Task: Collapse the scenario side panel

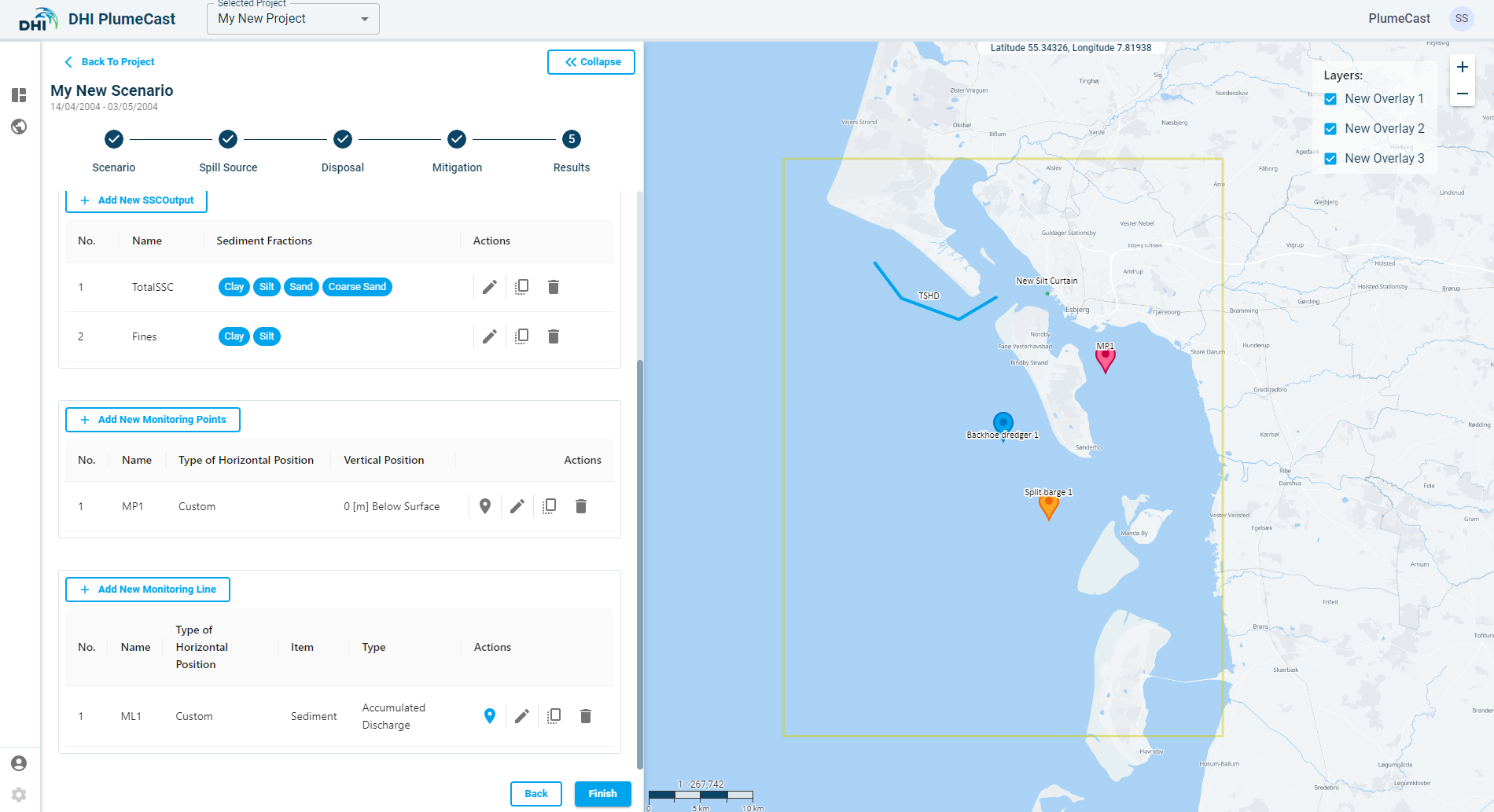Action: [591, 62]
